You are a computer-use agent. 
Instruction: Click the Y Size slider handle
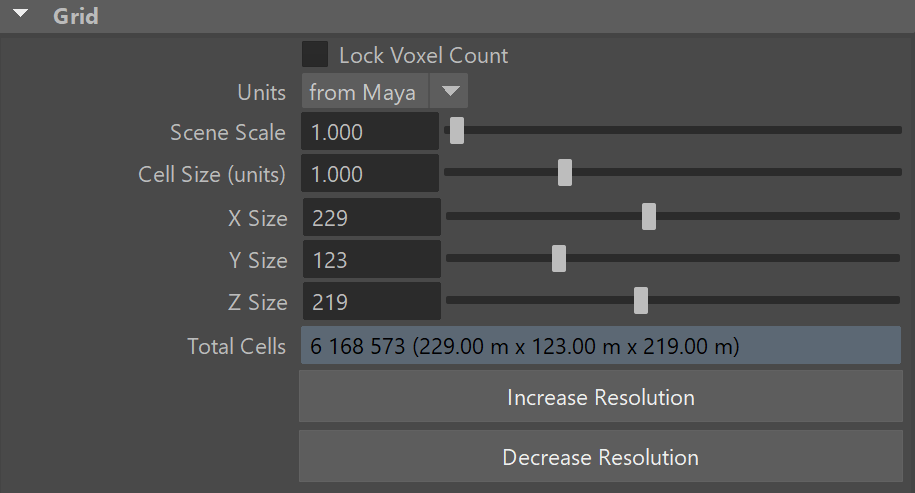pos(559,258)
